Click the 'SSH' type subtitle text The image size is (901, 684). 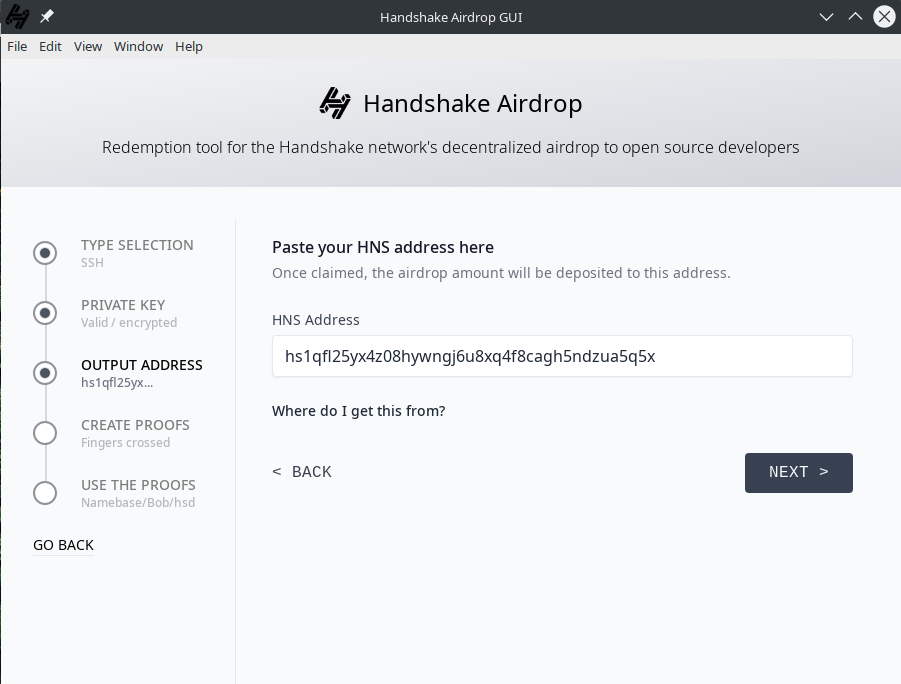[x=92, y=263]
